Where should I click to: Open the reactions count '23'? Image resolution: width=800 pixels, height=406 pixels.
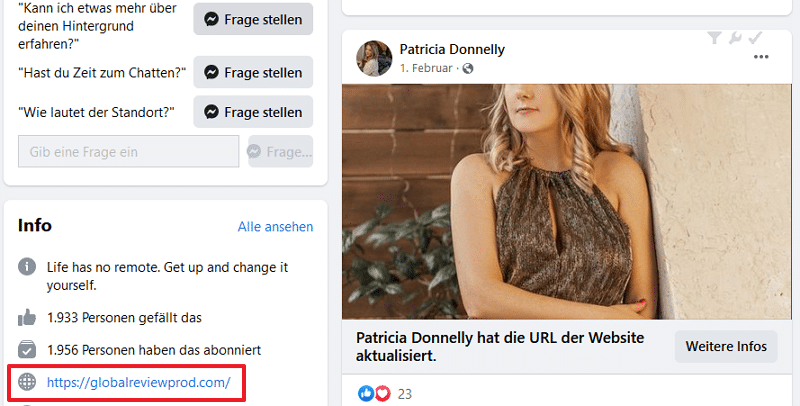coord(405,394)
